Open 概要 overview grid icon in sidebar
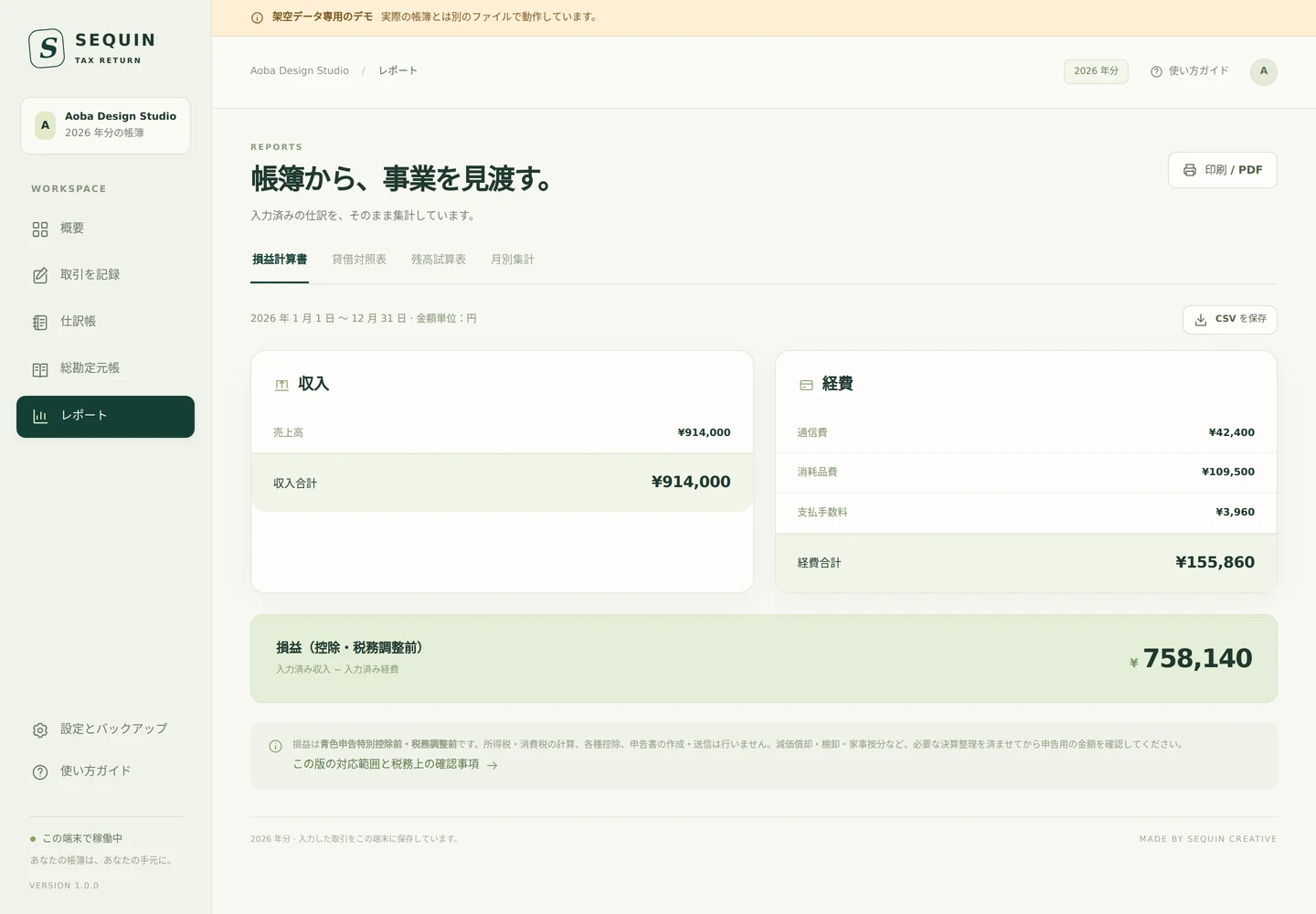 point(40,229)
